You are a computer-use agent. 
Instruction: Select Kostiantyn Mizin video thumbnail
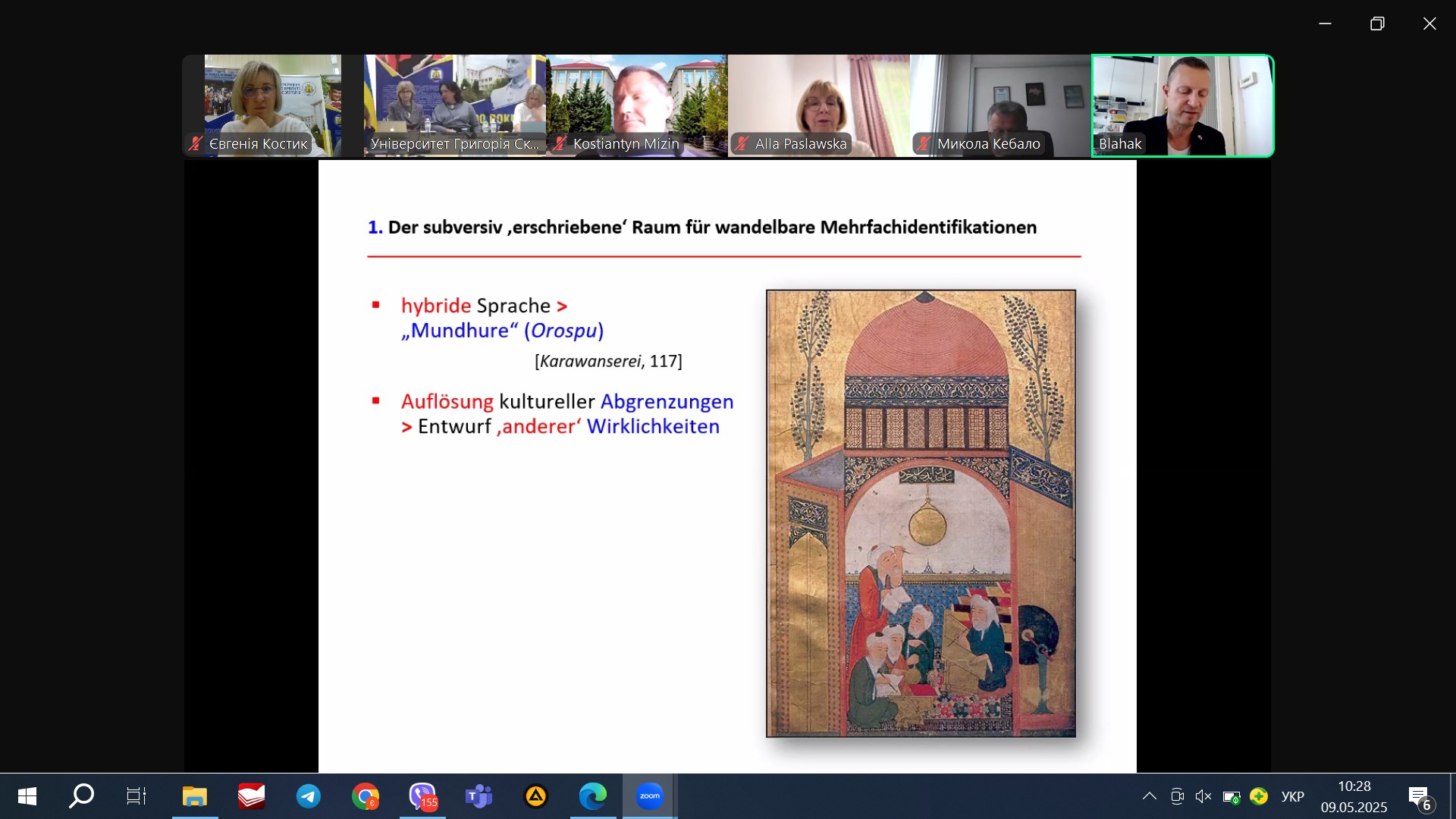tap(637, 105)
